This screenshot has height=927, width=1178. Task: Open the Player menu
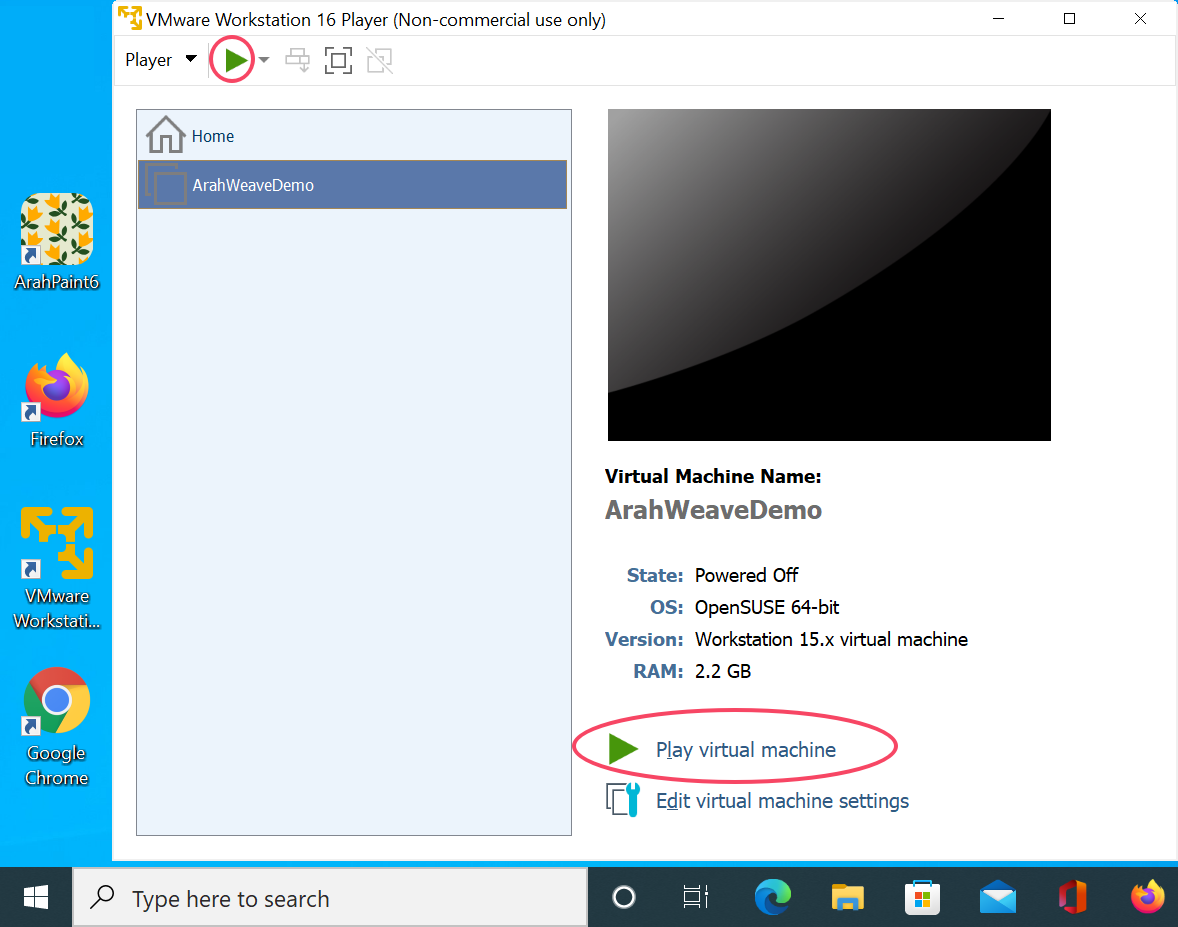coord(161,60)
